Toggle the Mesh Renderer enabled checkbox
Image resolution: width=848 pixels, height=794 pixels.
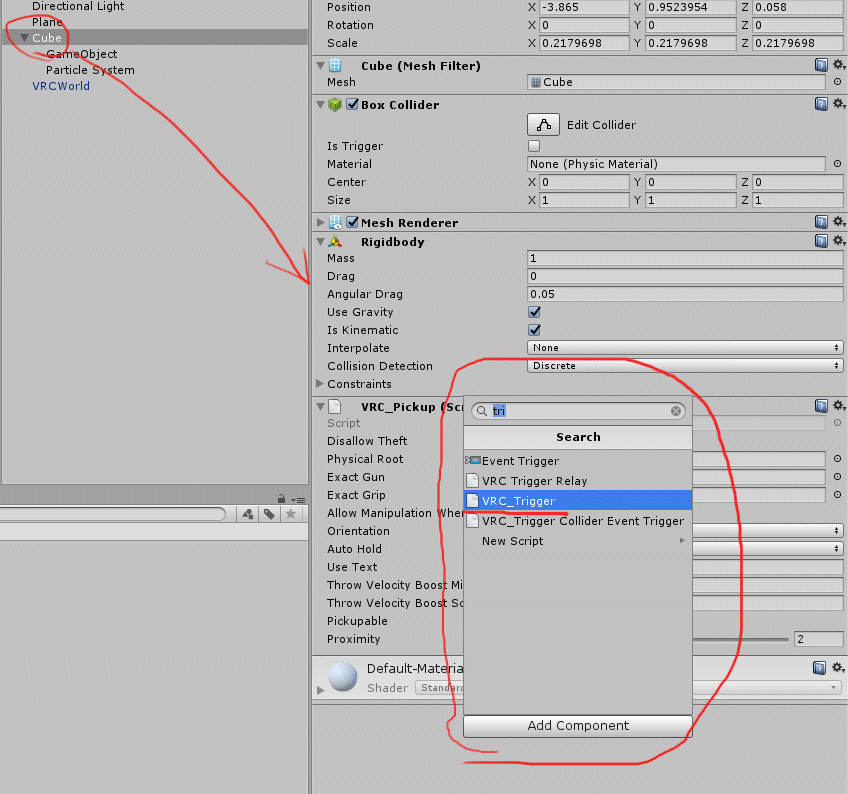352,222
